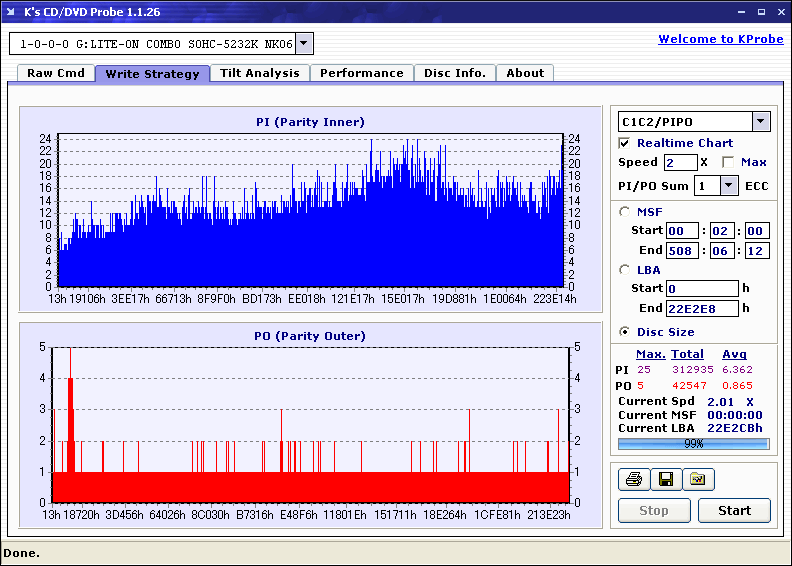Switch to the Raw Cmd tab
The height and width of the screenshot is (566, 792).
(x=56, y=73)
